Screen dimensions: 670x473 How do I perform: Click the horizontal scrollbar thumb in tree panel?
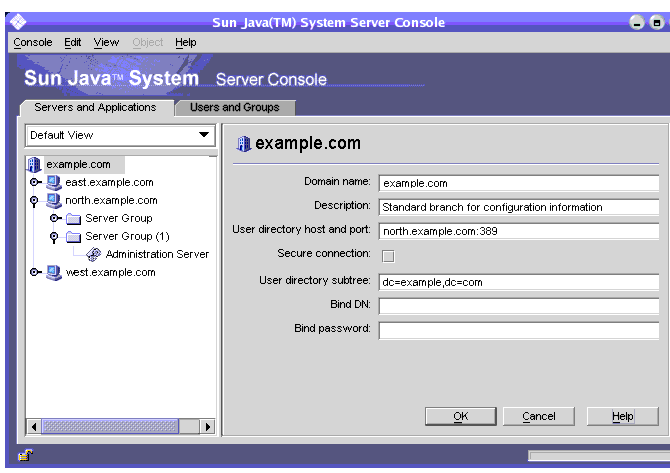(110, 426)
